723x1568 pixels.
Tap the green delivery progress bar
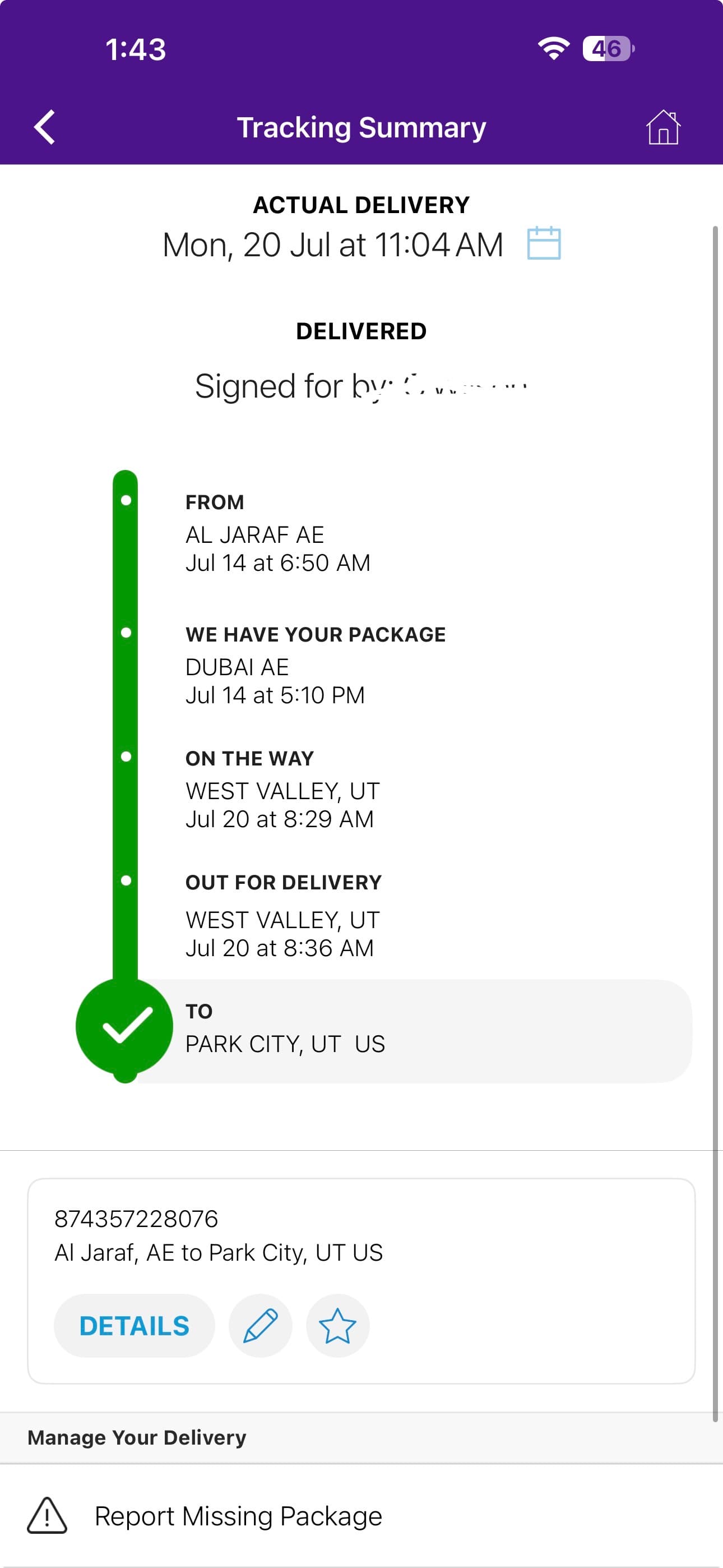point(126,725)
